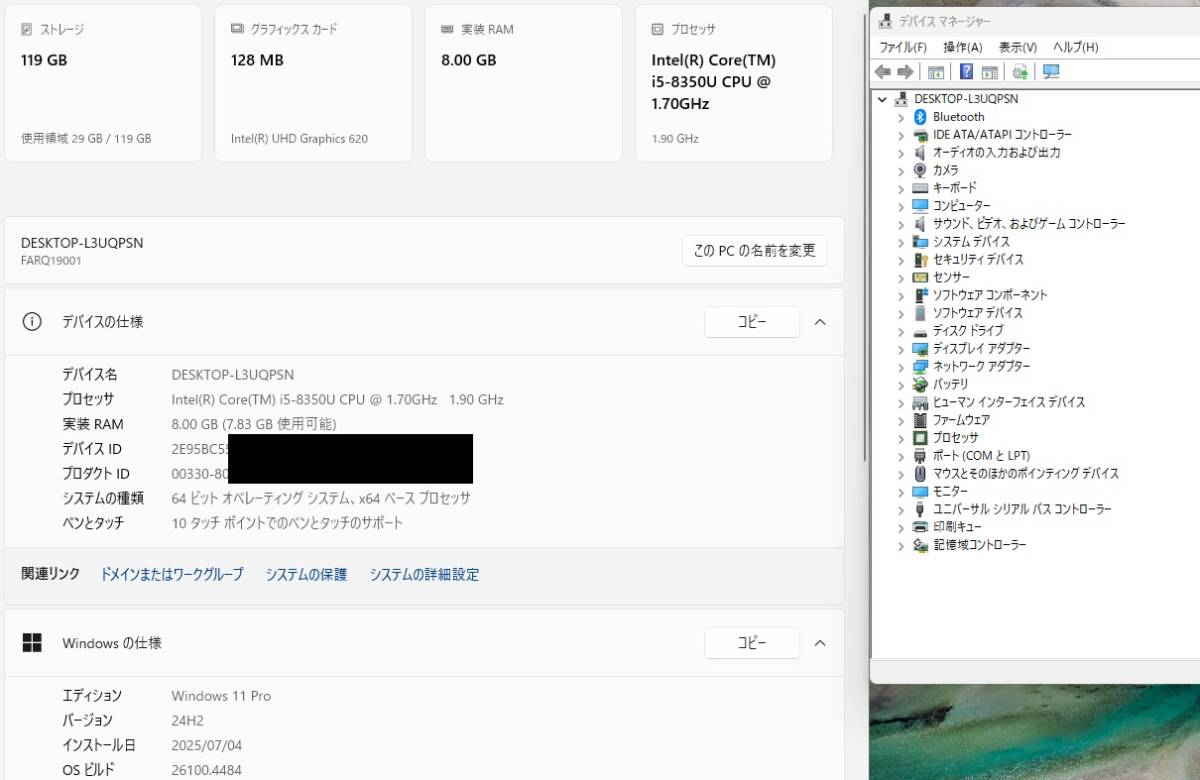Expand the 記憶域コントローラー node arrow
Image resolution: width=1200 pixels, height=780 pixels.
pos(901,545)
